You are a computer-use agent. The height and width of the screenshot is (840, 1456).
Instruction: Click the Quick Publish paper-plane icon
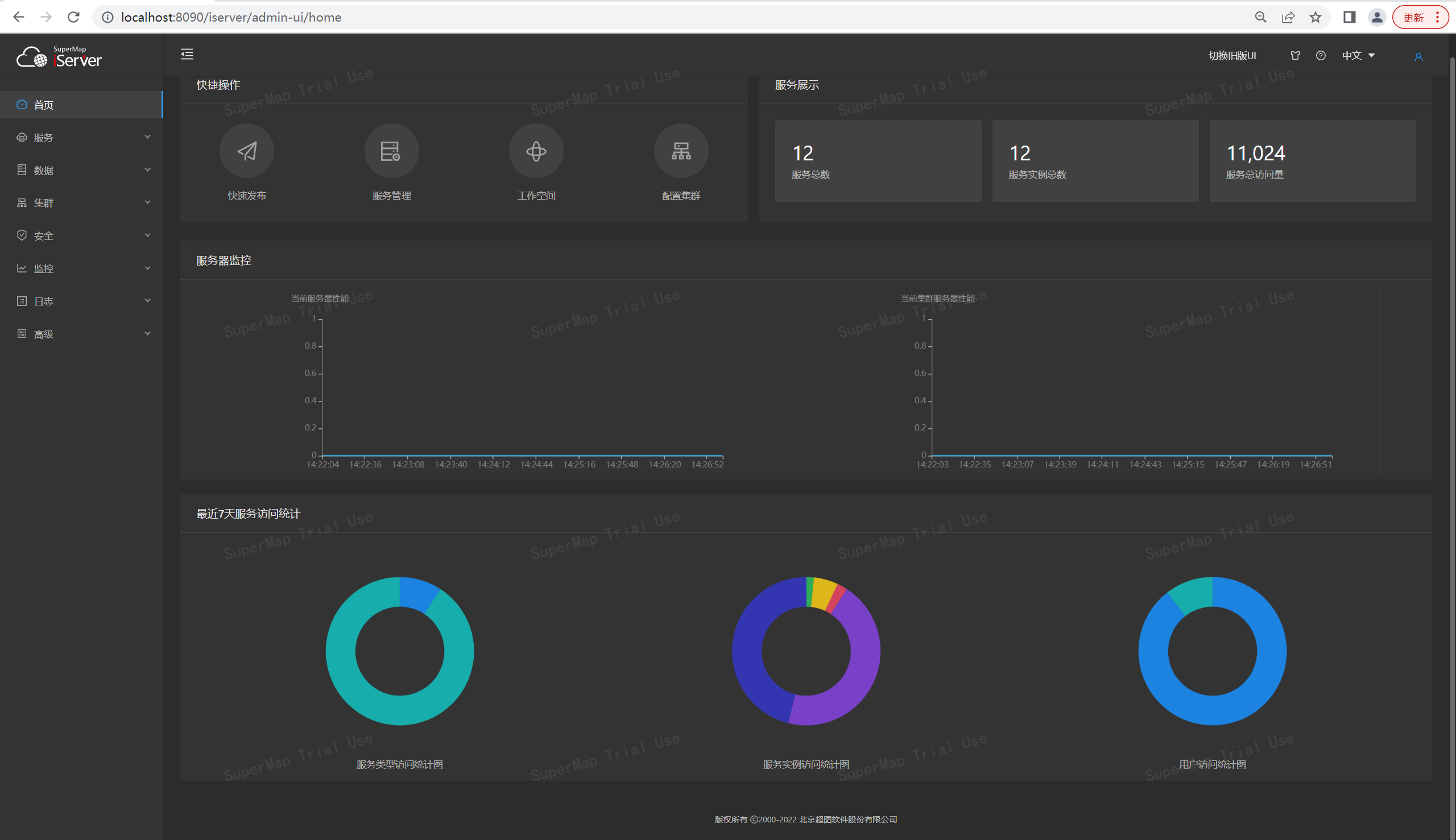pos(247,151)
